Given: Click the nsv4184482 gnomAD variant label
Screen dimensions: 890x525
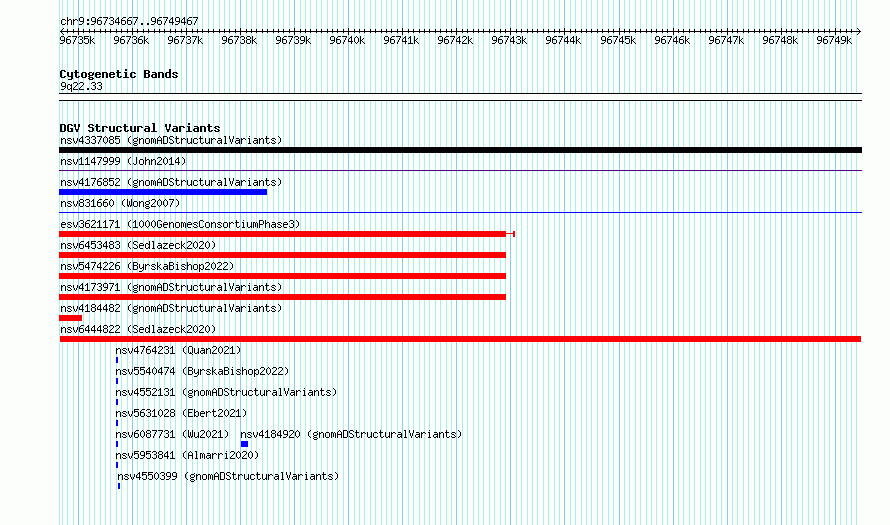Looking at the screenshot, I should [171, 308].
